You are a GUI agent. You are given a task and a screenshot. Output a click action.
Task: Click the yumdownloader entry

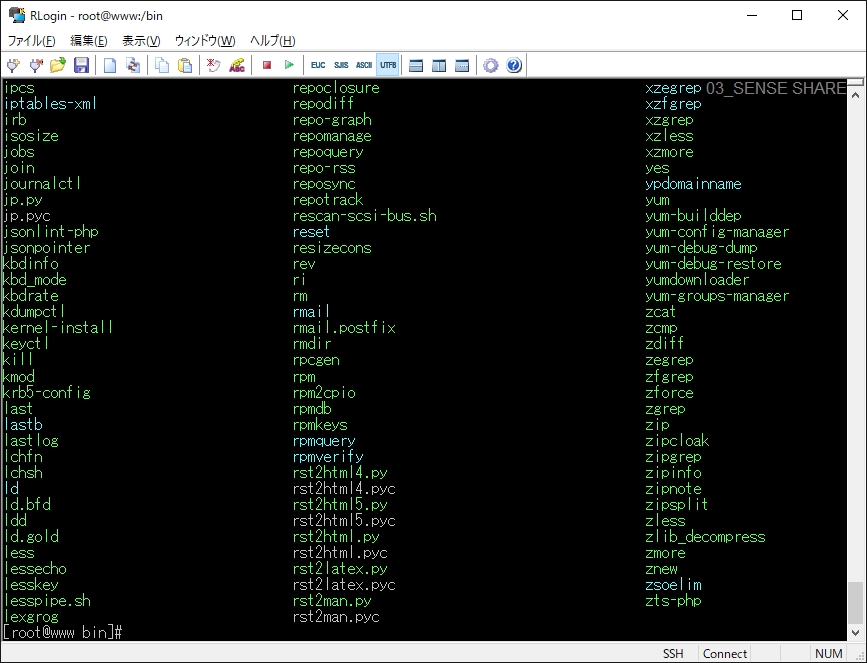(x=697, y=280)
